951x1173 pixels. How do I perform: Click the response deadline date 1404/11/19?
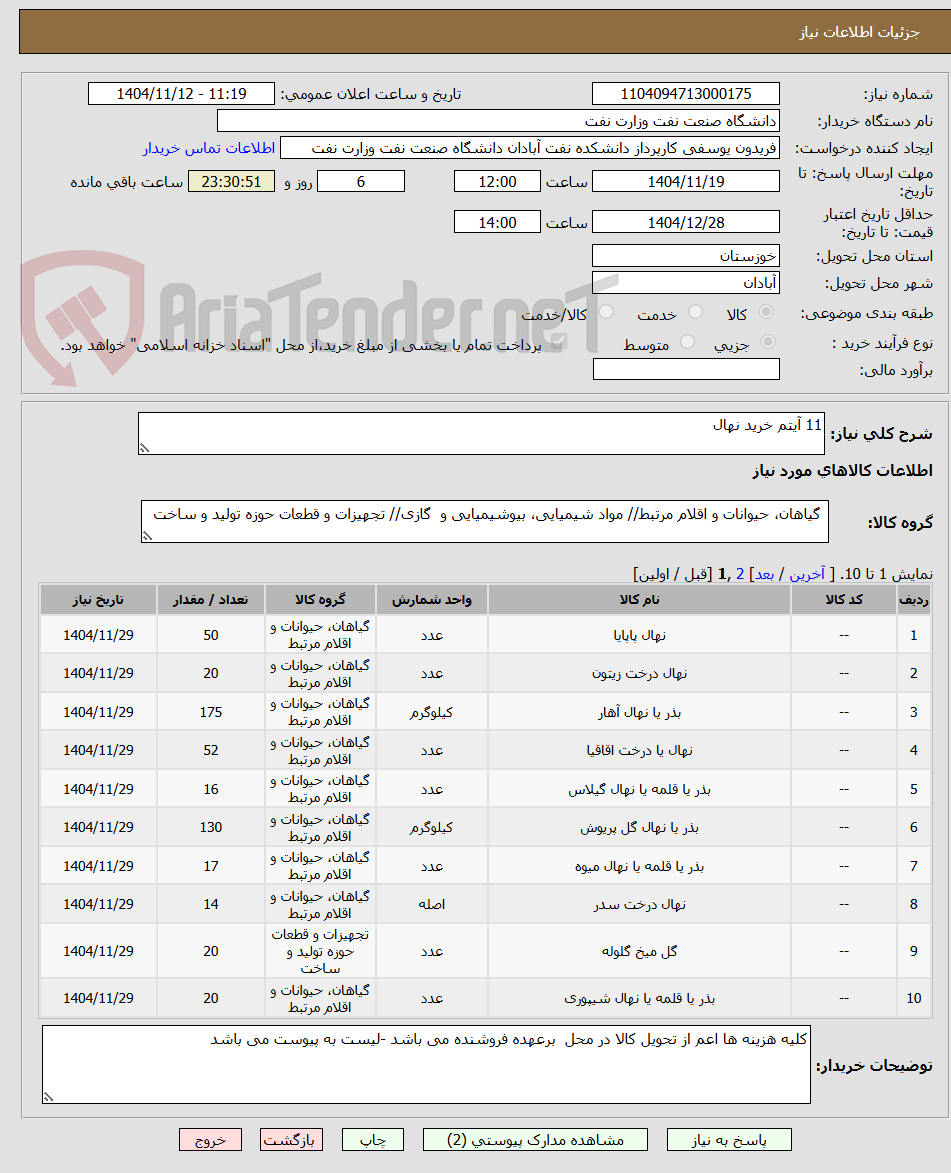click(x=685, y=181)
